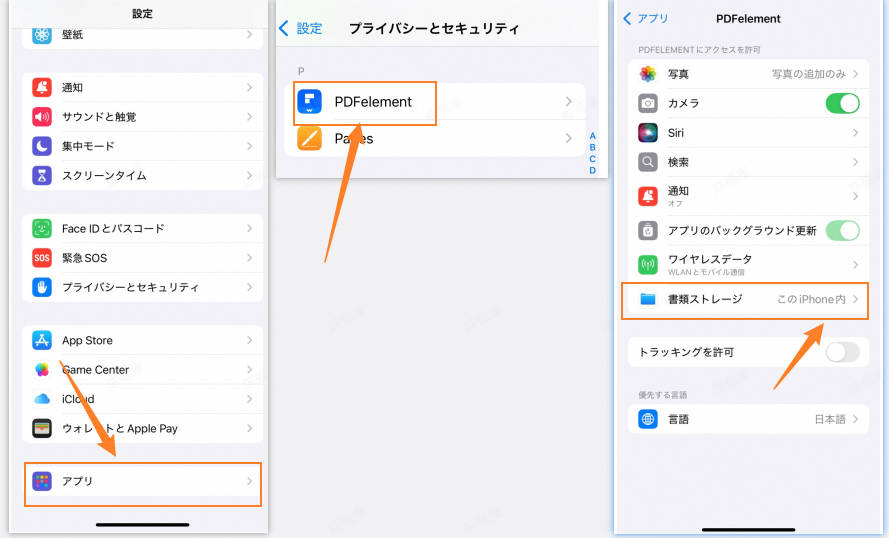Open the Face ID とパスコード icon
This screenshot has width=889, height=538.
pyautogui.click(x=41, y=228)
